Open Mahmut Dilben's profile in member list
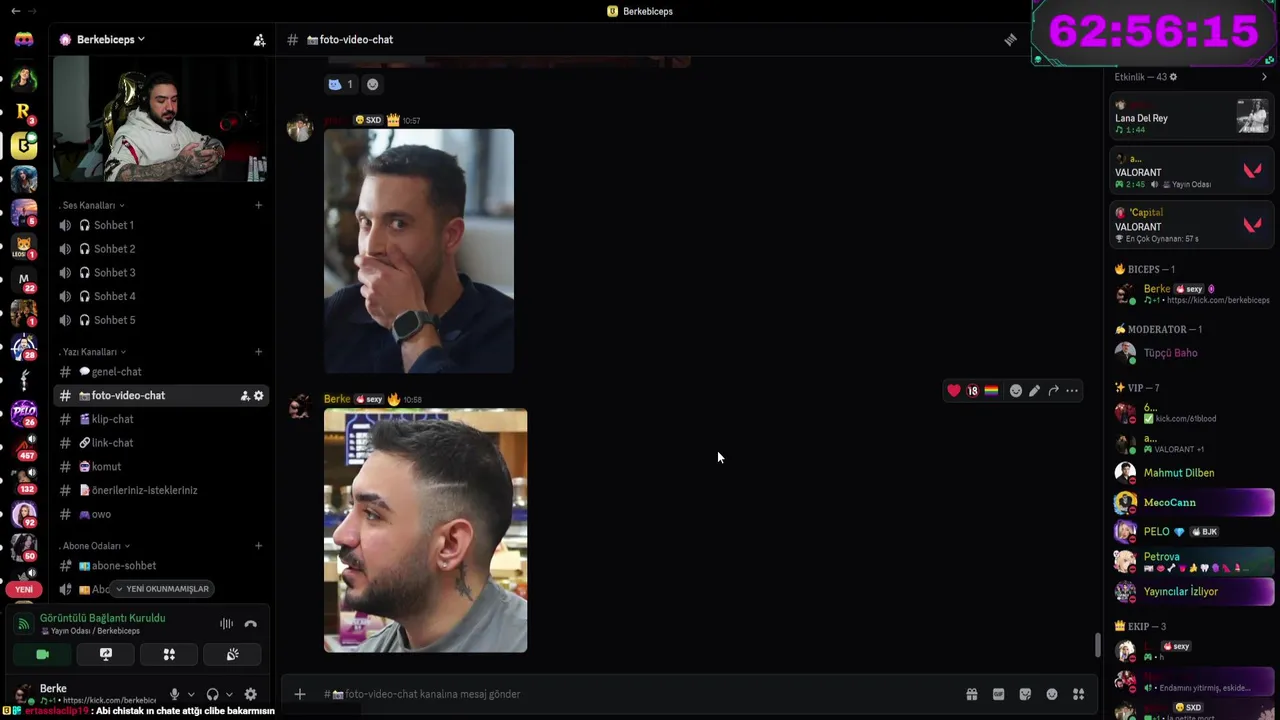This screenshot has height=720, width=1280. [1193, 473]
